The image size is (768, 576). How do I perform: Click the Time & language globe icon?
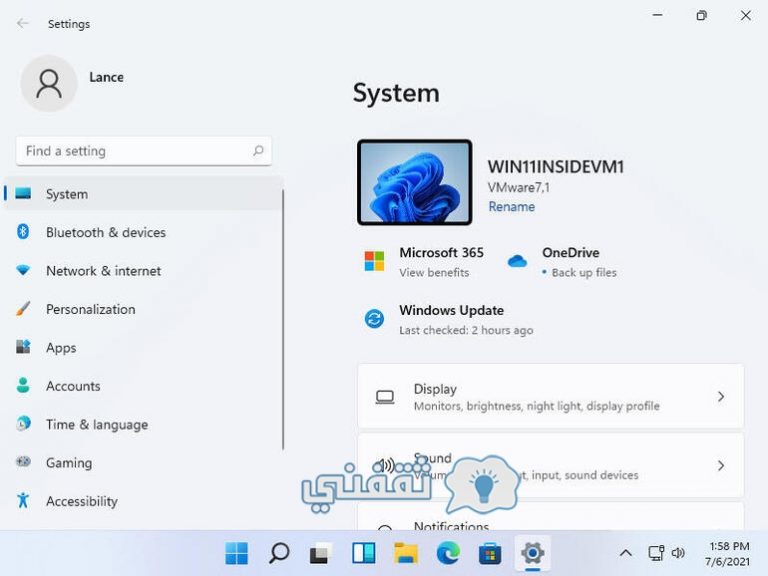(x=23, y=423)
